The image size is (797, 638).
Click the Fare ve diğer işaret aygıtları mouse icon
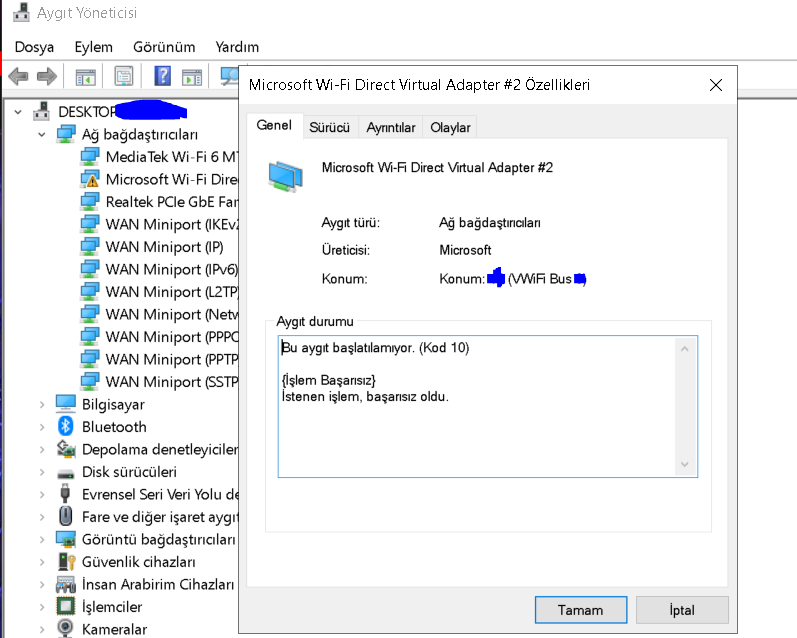coord(66,516)
